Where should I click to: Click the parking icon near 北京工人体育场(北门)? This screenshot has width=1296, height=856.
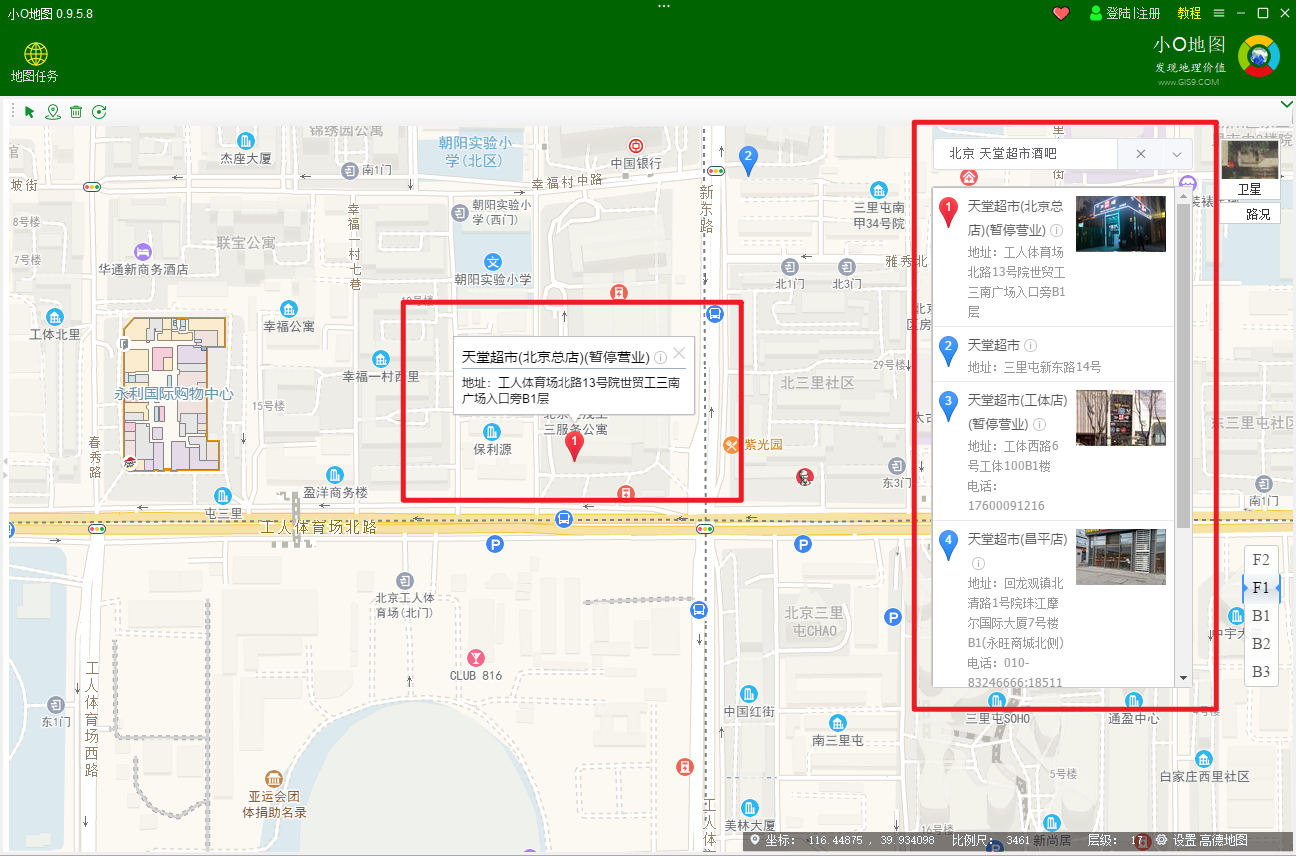[x=494, y=544]
